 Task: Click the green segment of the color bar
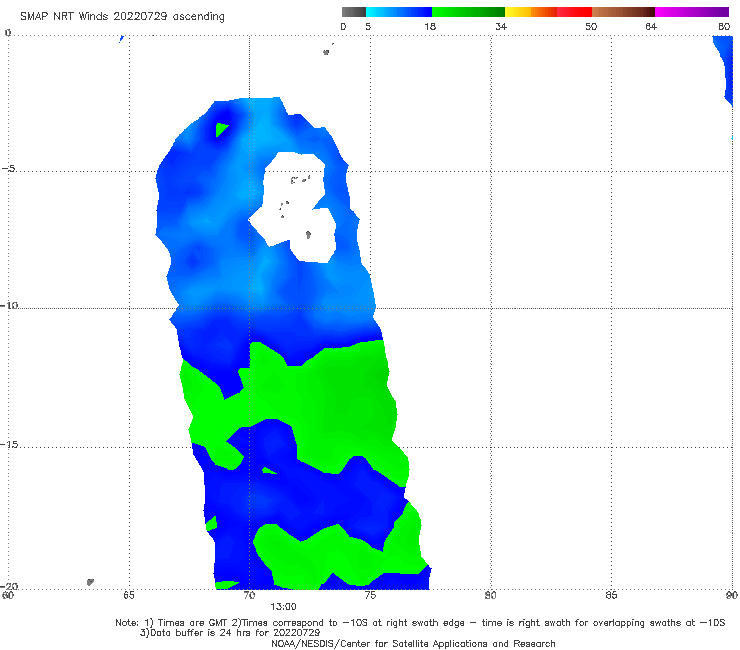click(x=468, y=12)
